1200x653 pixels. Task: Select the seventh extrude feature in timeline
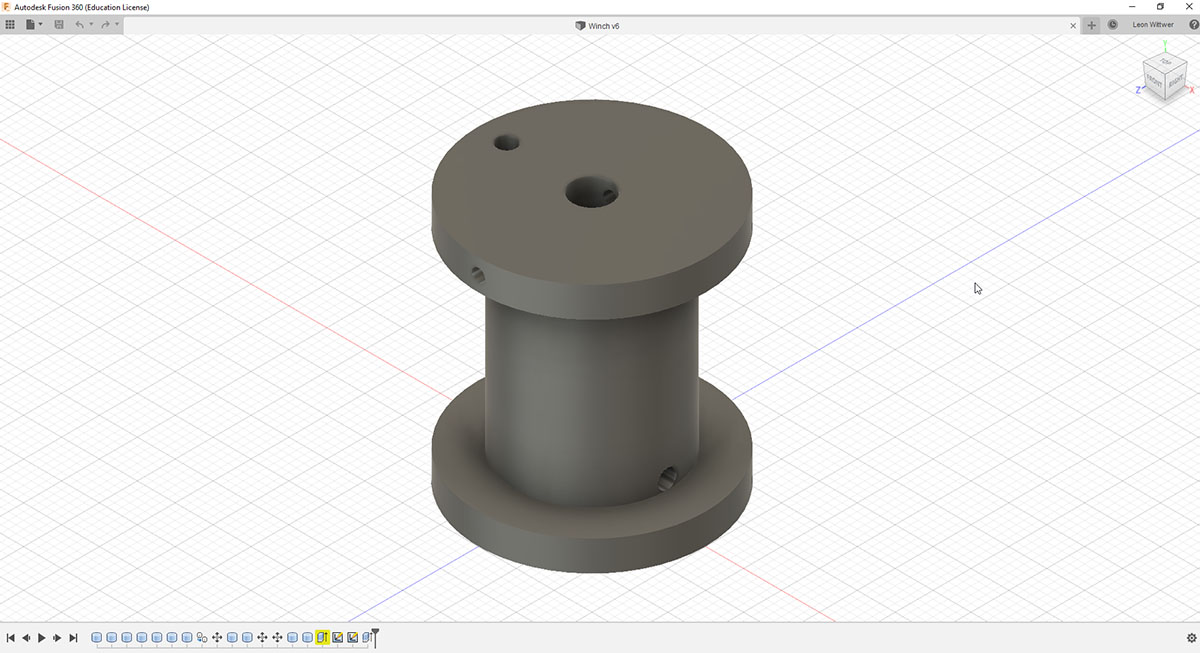pyautogui.click(x=187, y=638)
